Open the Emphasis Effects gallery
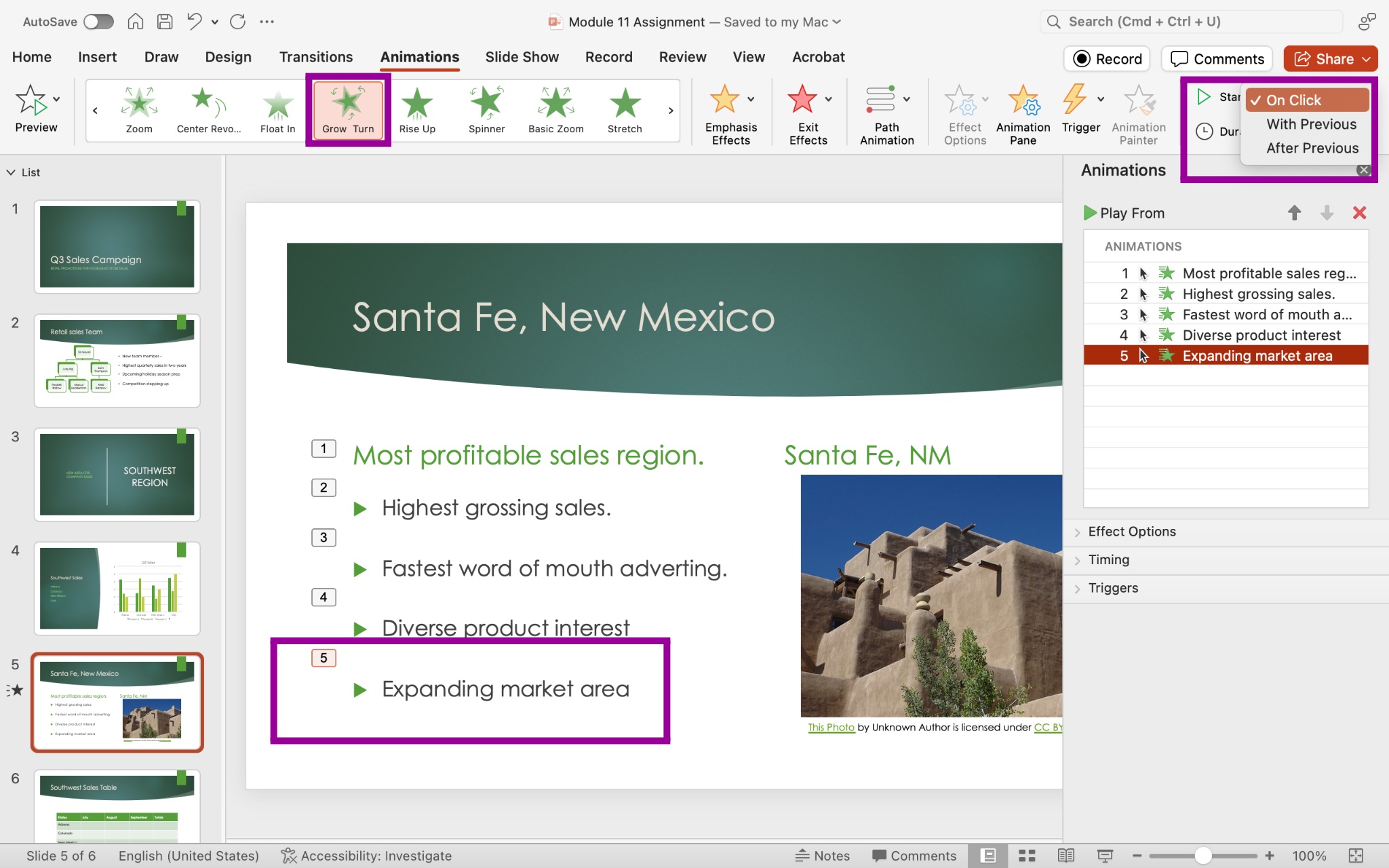The width and height of the screenshot is (1389, 868). [730, 114]
